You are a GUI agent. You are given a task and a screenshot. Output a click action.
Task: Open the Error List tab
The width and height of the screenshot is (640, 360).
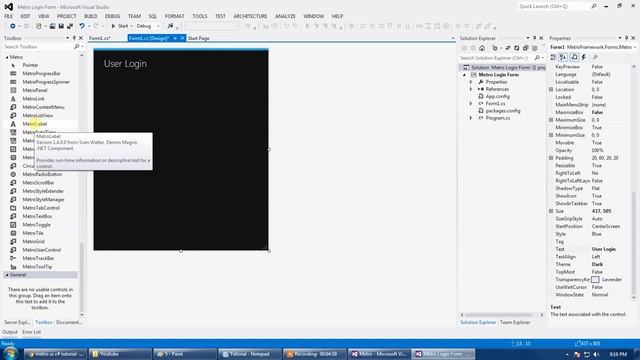[31, 332]
